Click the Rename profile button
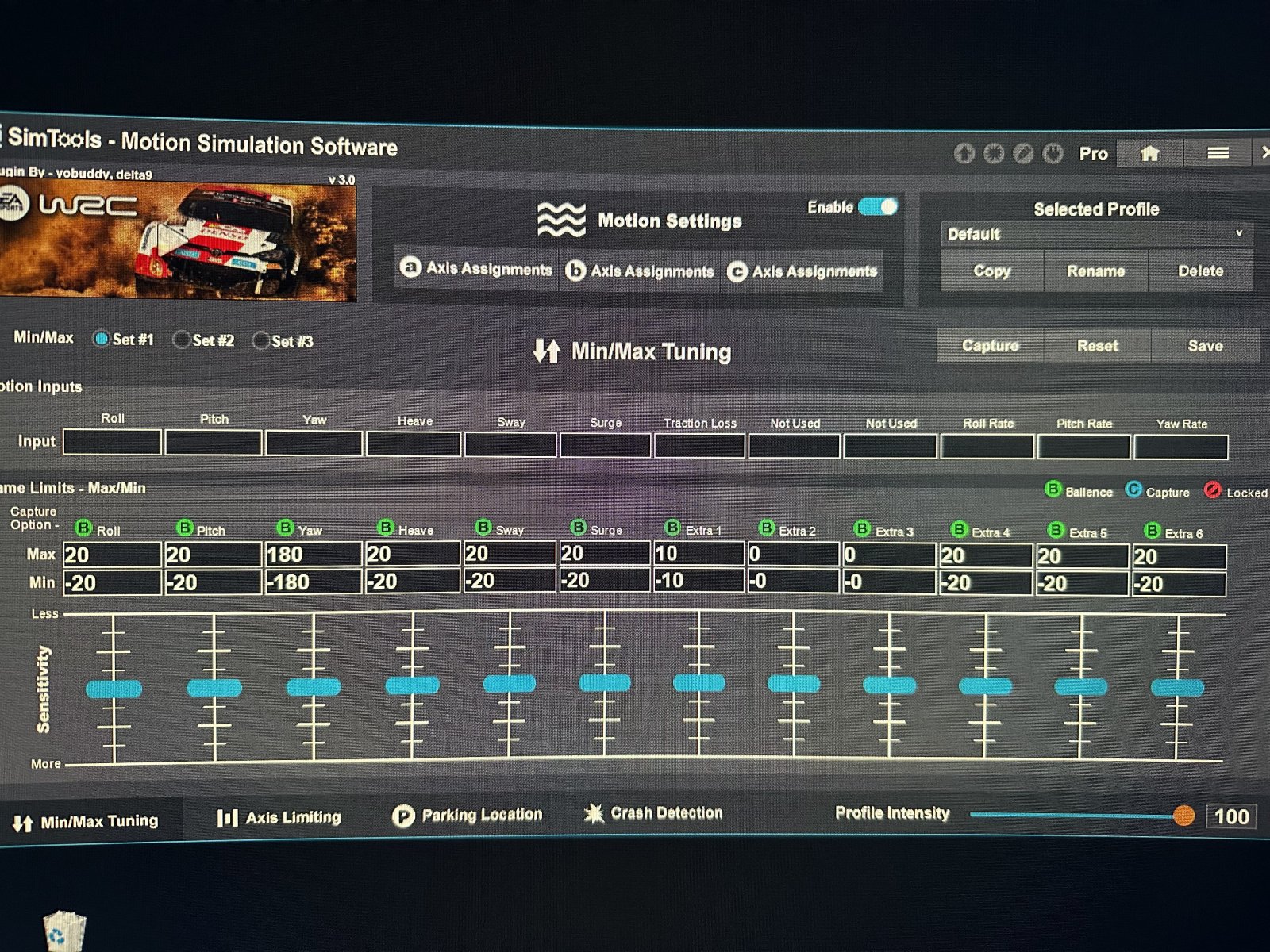Image resolution: width=1270 pixels, height=952 pixels. coord(1095,271)
